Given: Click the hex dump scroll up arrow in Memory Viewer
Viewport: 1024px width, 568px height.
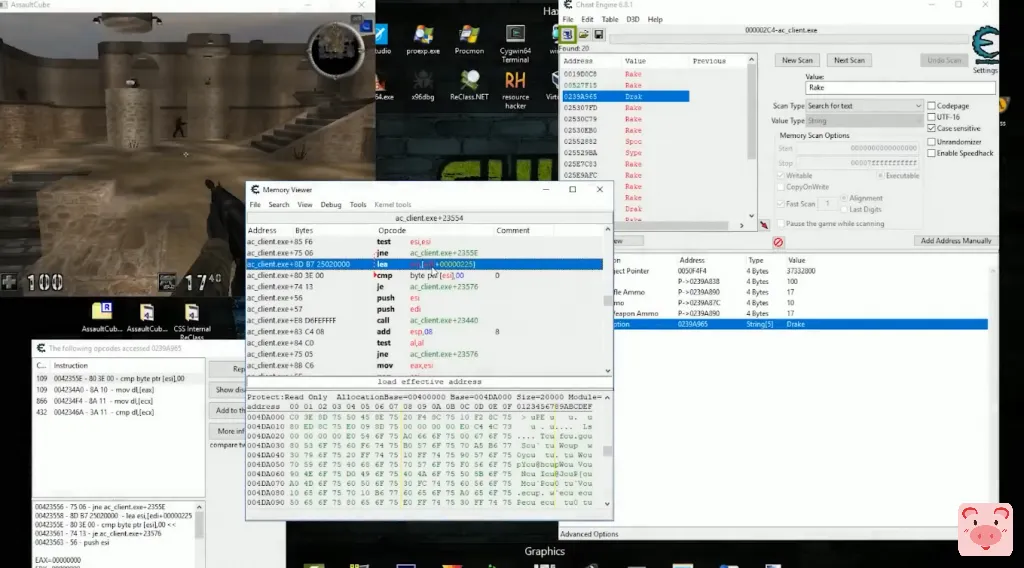Looking at the screenshot, I should tap(607, 397).
